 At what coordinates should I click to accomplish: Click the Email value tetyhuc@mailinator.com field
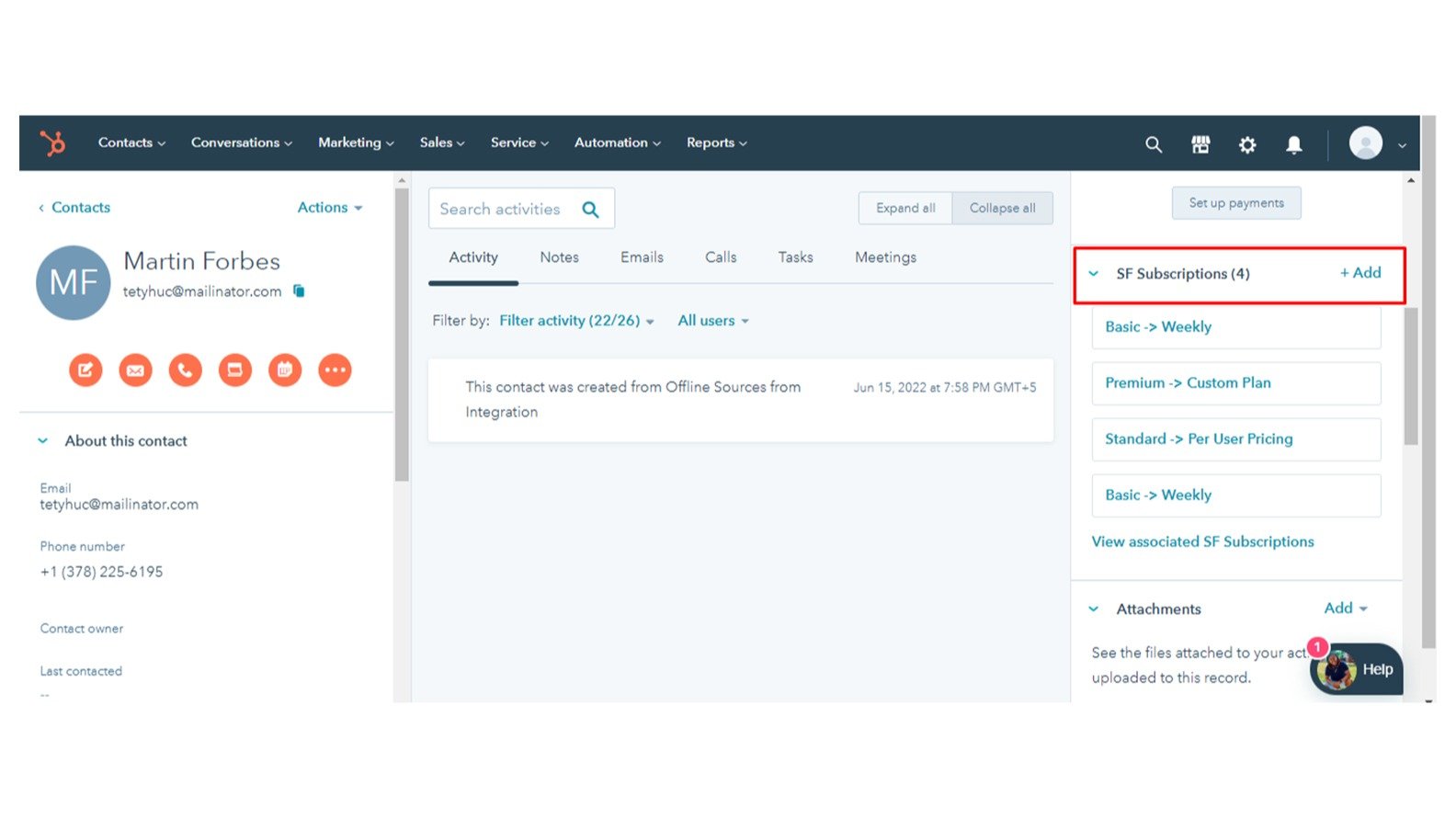click(x=119, y=505)
